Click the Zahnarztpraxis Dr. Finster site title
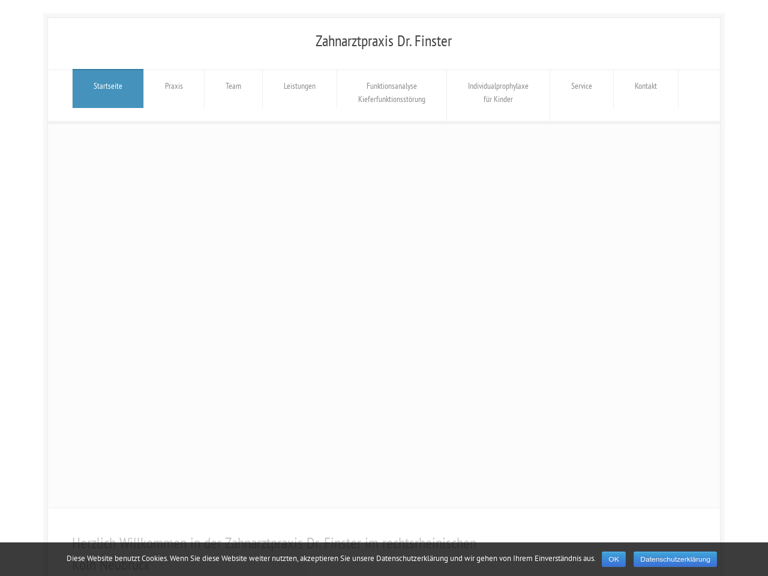Image resolution: width=768 pixels, height=576 pixels. pyautogui.click(x=383, y=41)
